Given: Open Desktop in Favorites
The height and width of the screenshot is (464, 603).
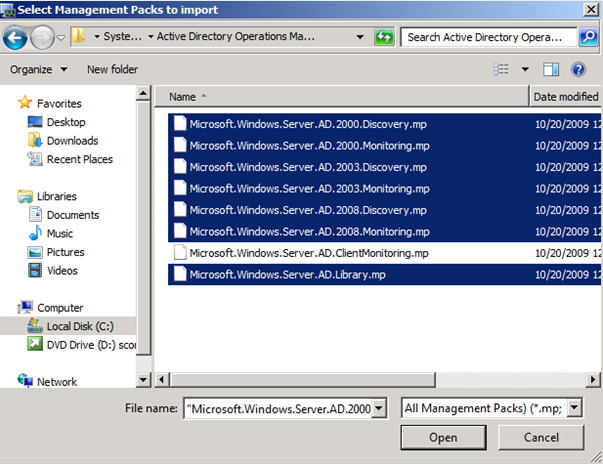Looking at the screenshot, I should [x=66, y=122].
